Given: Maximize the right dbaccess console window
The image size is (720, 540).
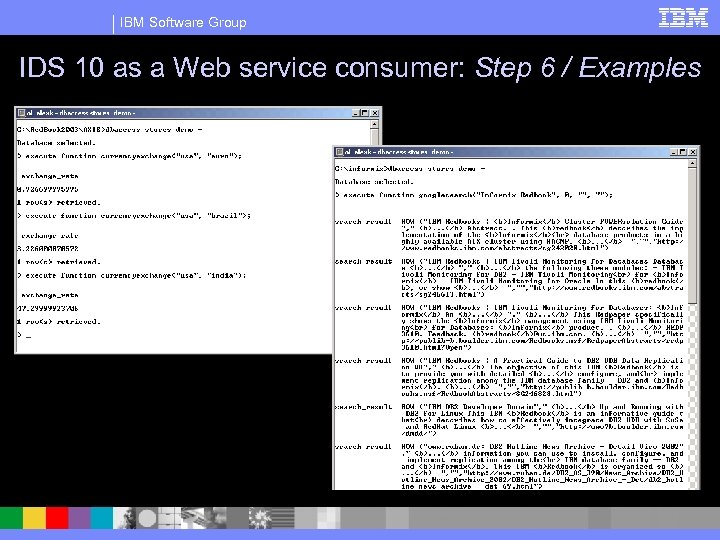Looking at the screenshot, I should 683,152.
